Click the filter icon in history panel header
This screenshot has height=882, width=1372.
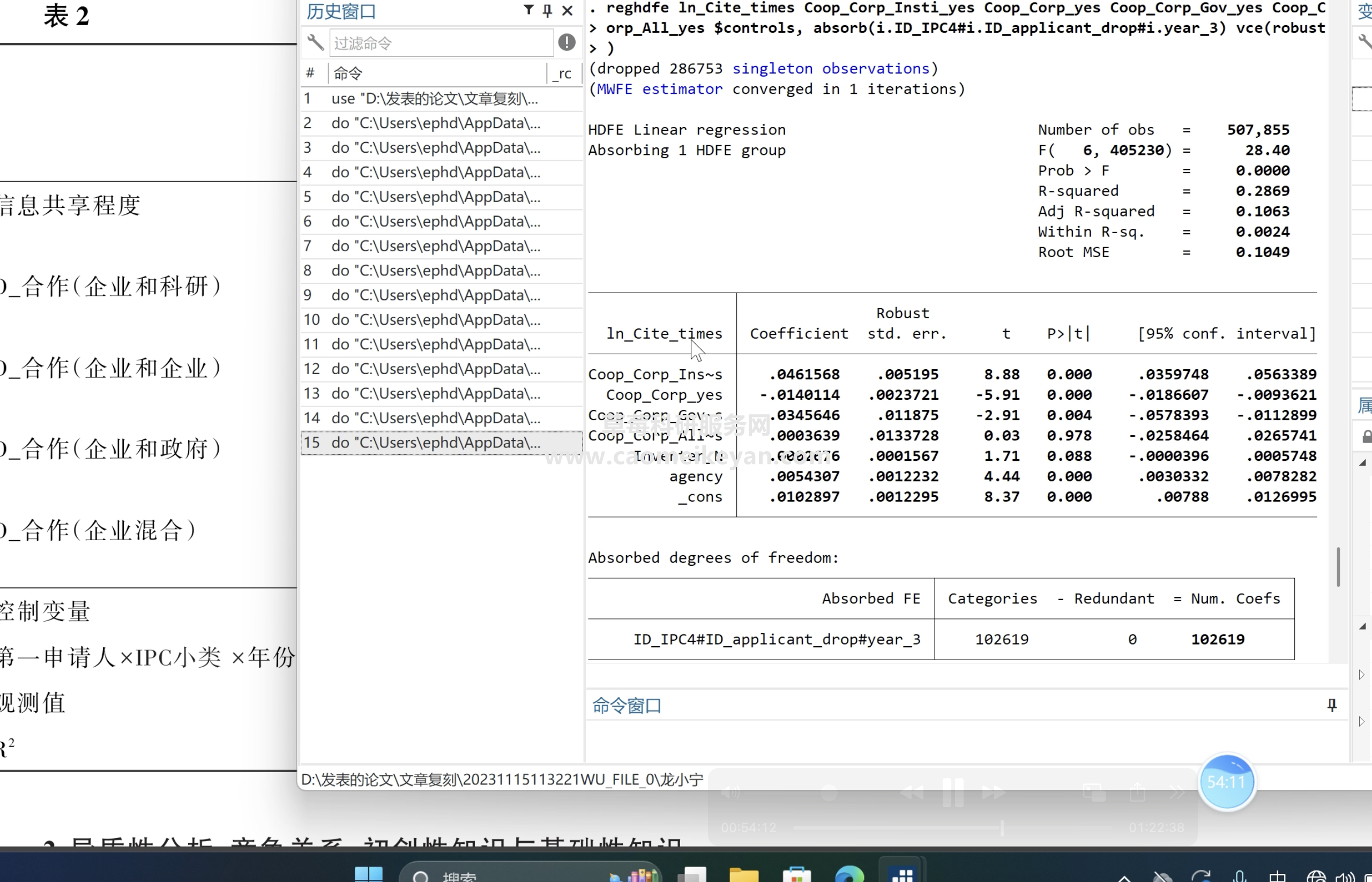pyautogui.click(x=528, y=10)
